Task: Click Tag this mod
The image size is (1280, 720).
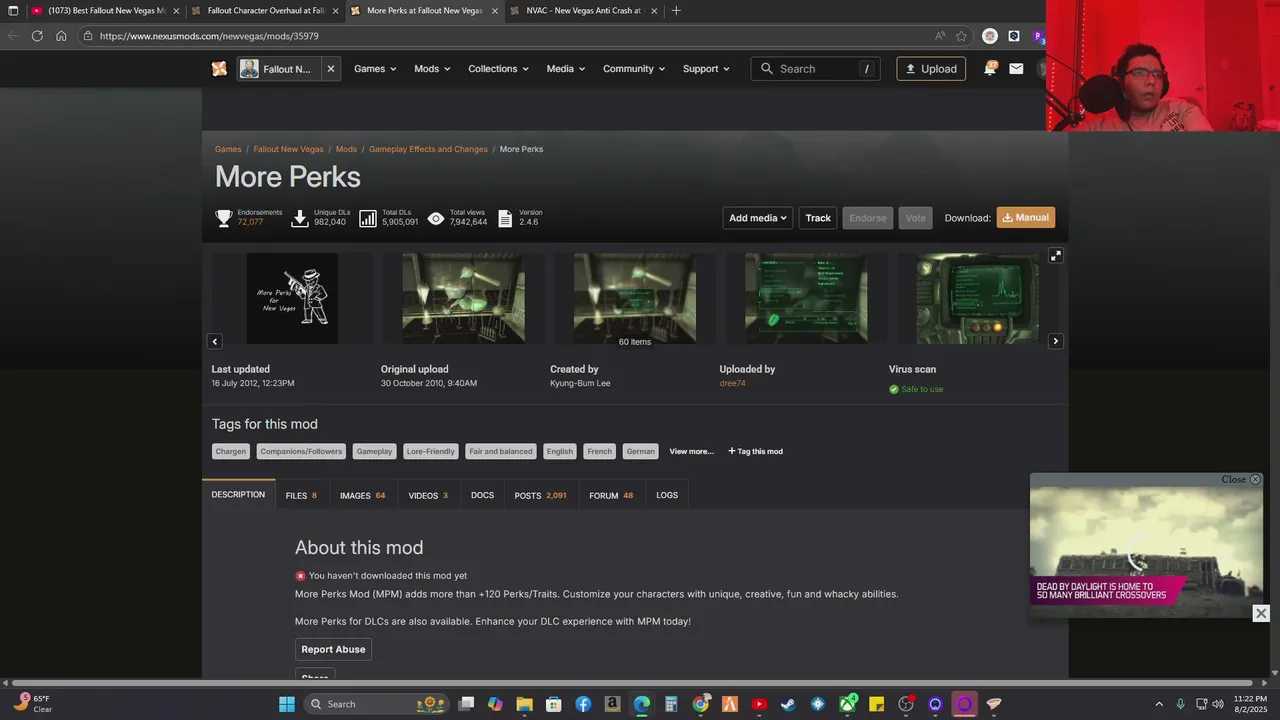Action: point(755,451)
